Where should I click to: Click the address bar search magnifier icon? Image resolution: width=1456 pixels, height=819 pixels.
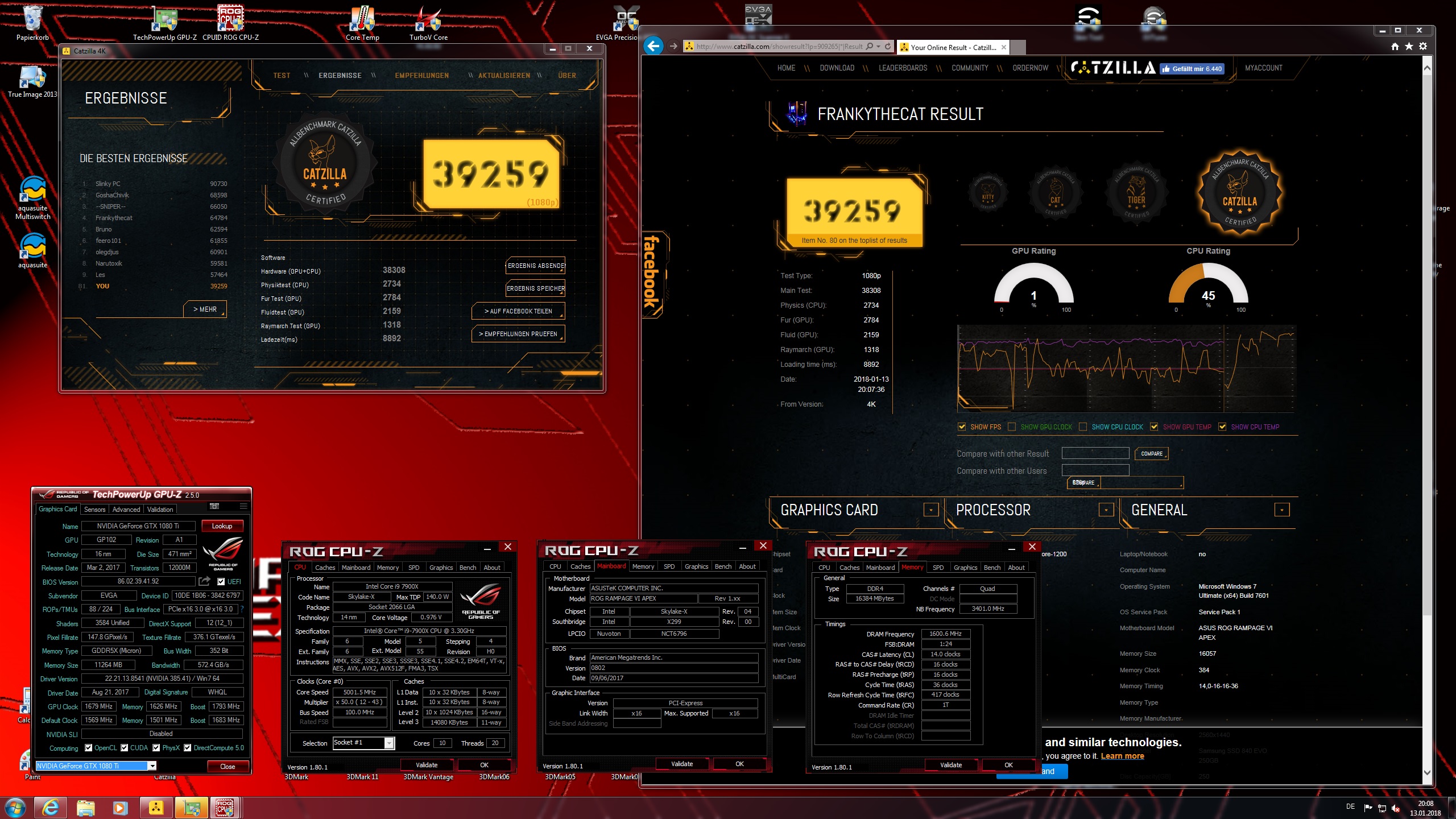(x=869, y=46)
